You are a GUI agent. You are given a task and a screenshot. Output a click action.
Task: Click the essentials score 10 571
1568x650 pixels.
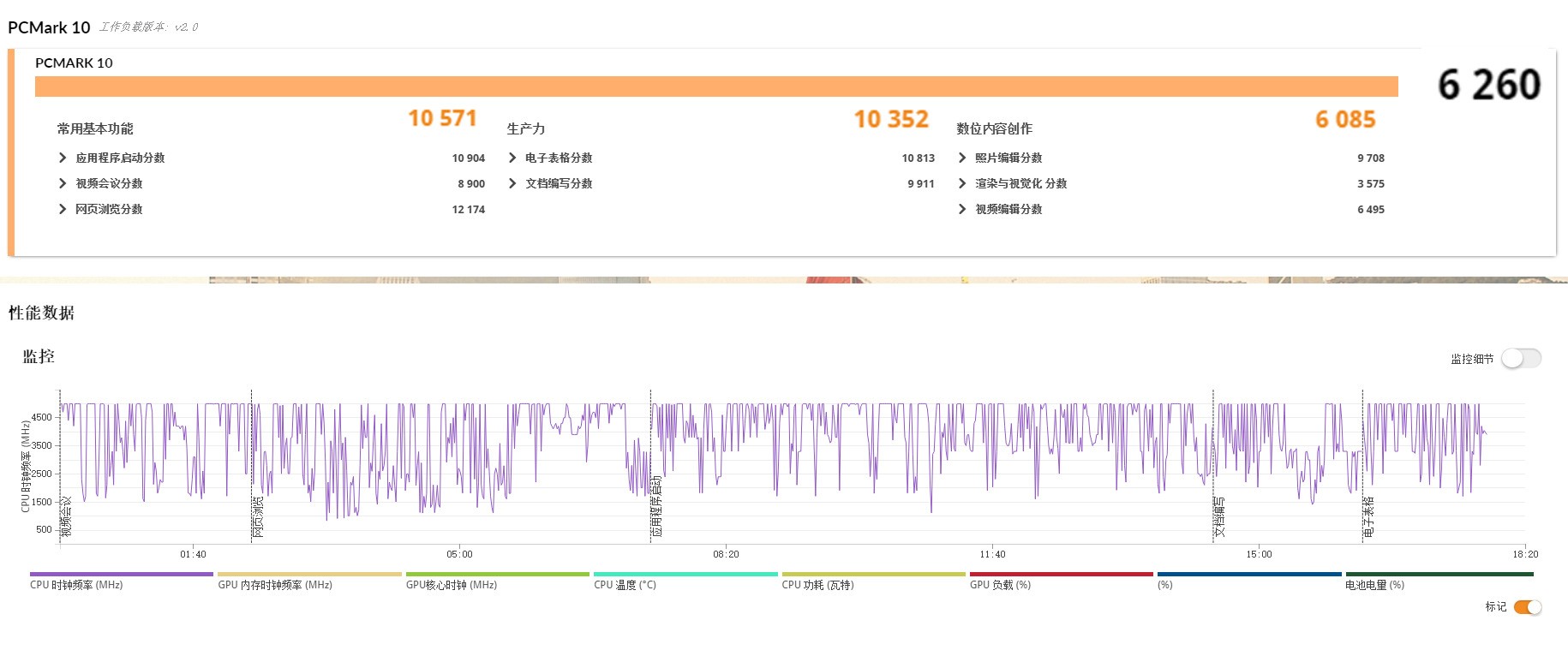pos(442,118)
